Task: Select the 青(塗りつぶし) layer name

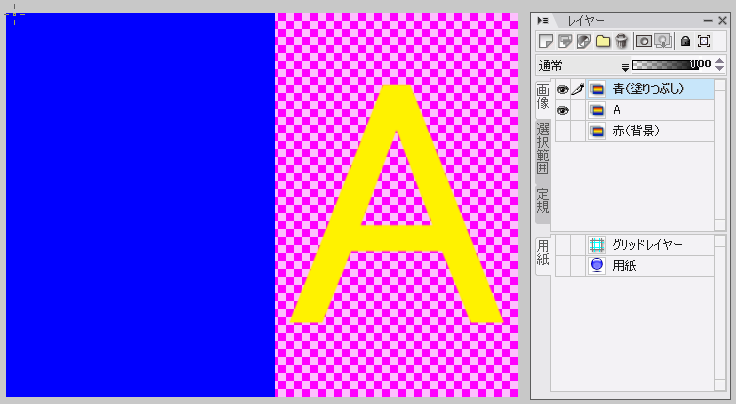Action: (648, 89)
